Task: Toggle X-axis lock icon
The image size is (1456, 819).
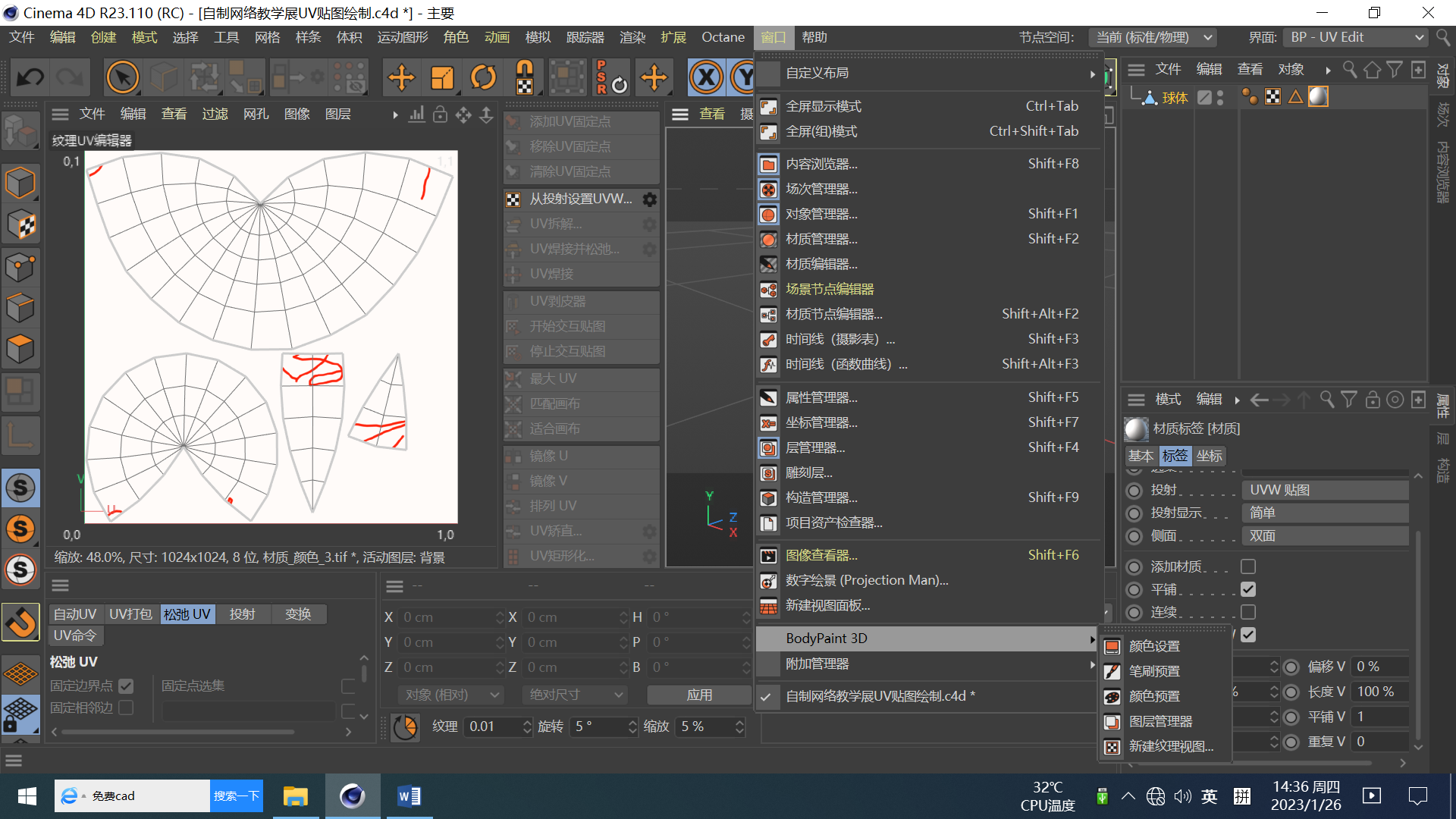Action: (705, 77)
